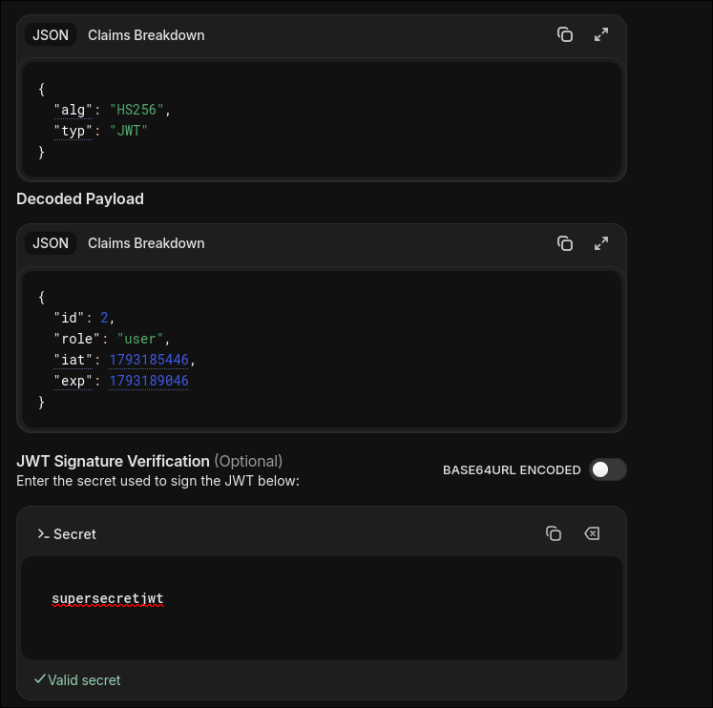Click the Decoded Payload heading
The image size is (713, 708).
(x=80, y=199)
